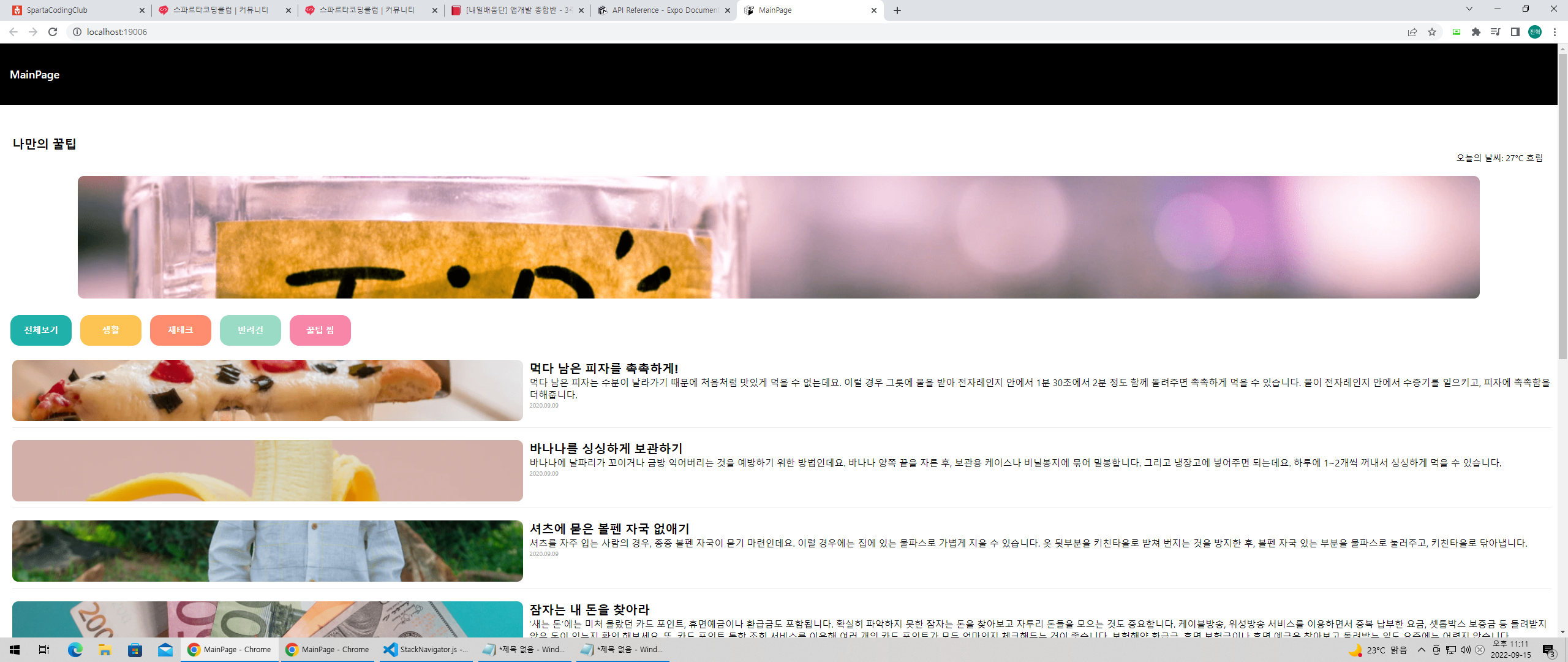Open the Mail app from the taskbar
The image size is (1568, 662).
pos(165,650)
